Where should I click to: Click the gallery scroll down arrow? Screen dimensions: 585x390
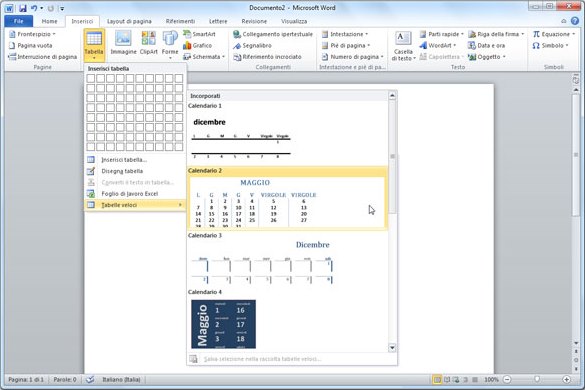392,348
